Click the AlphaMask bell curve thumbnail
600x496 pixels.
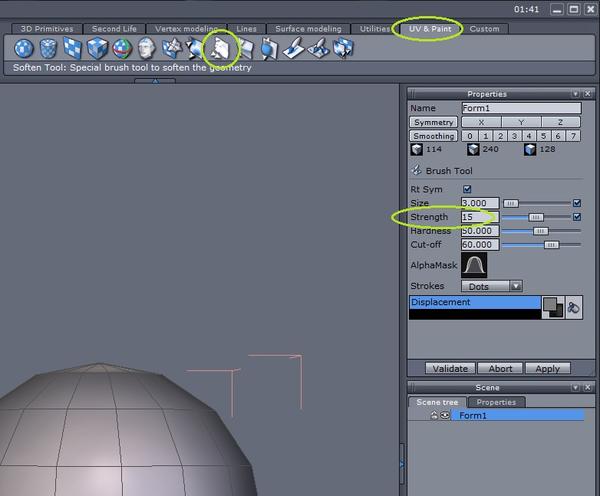pyautogui.click(x=474, y=265)
